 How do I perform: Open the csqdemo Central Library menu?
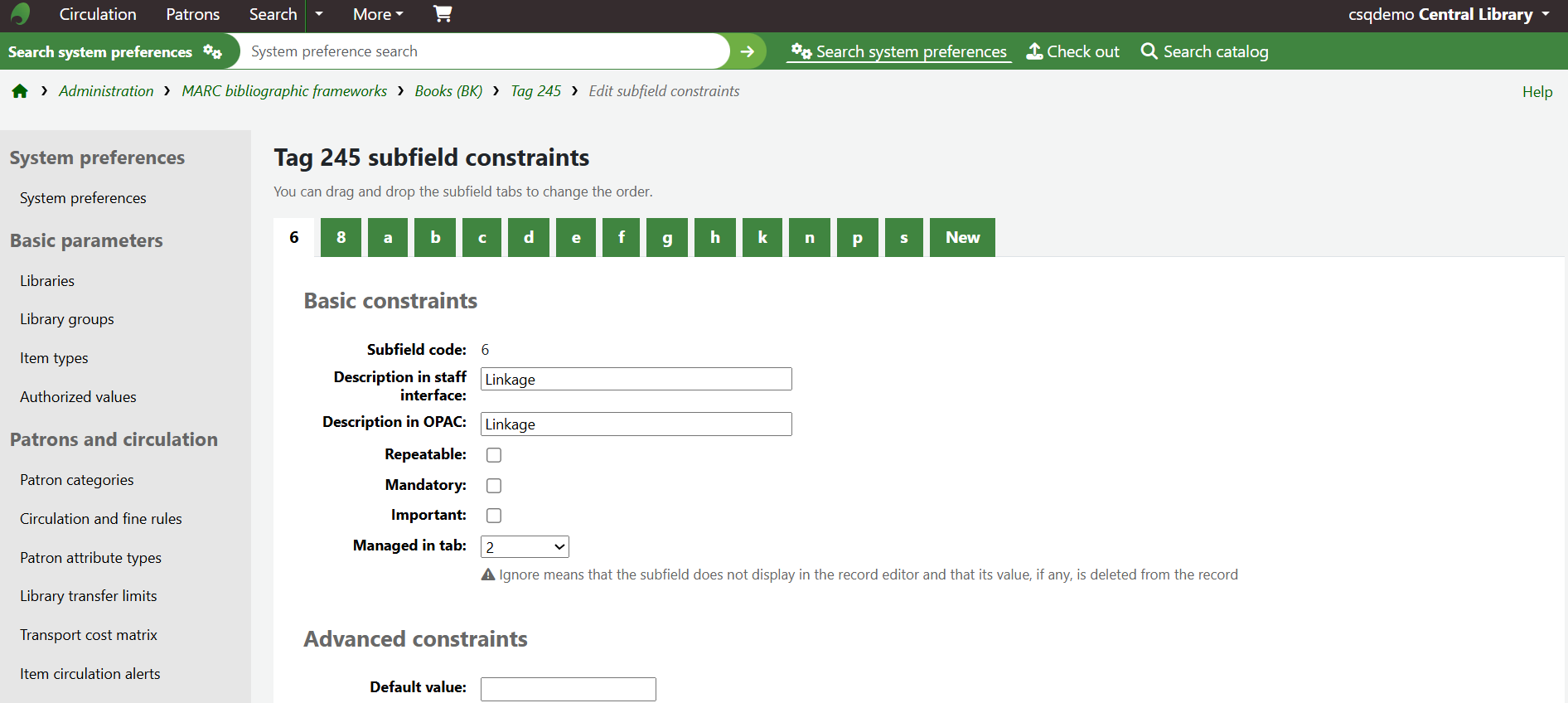pyautogui.click(x=1449, y=14)
